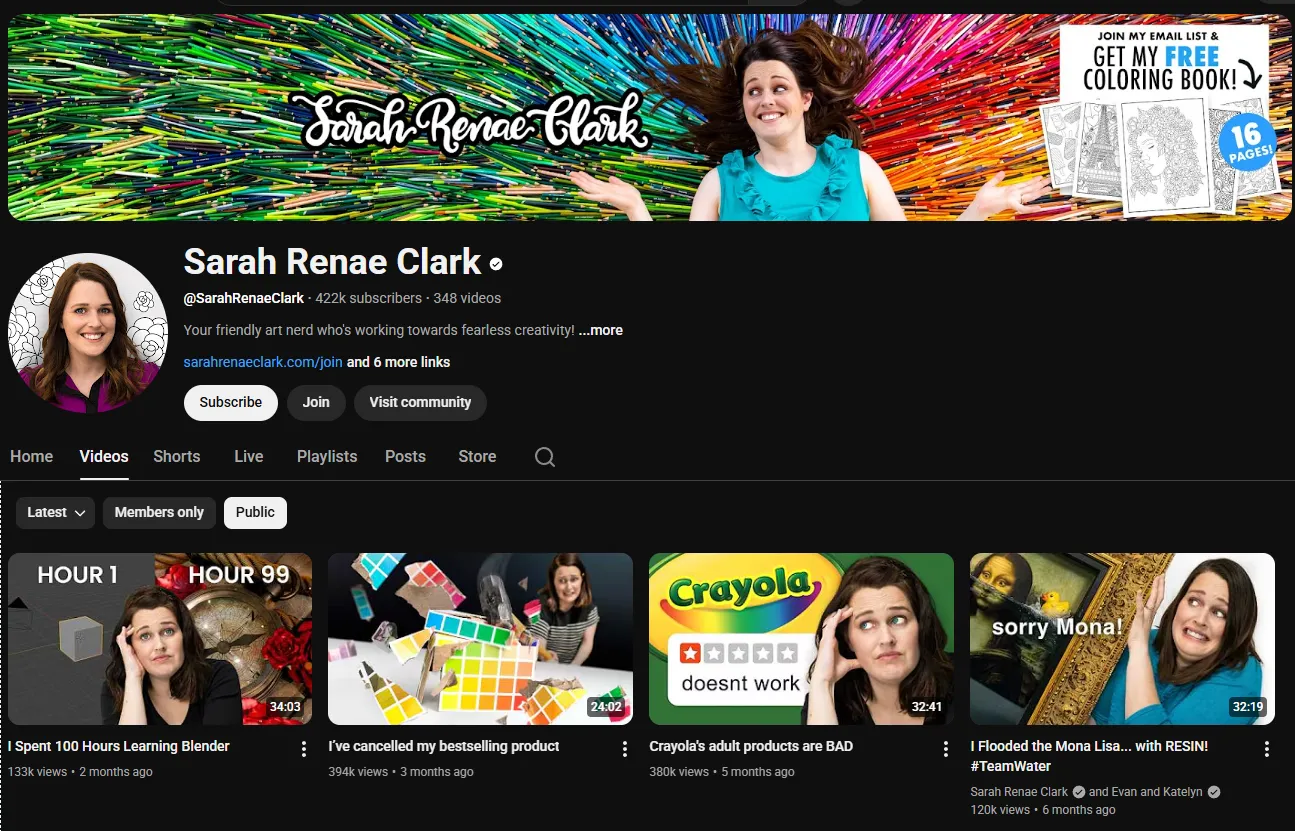Open the Latest sort dropdown
Screen dimensions: 1295x831
[56, 512]
